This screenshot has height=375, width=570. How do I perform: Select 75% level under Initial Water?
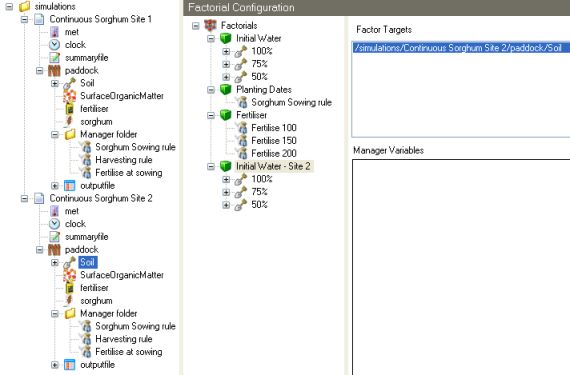coord(260,64)
